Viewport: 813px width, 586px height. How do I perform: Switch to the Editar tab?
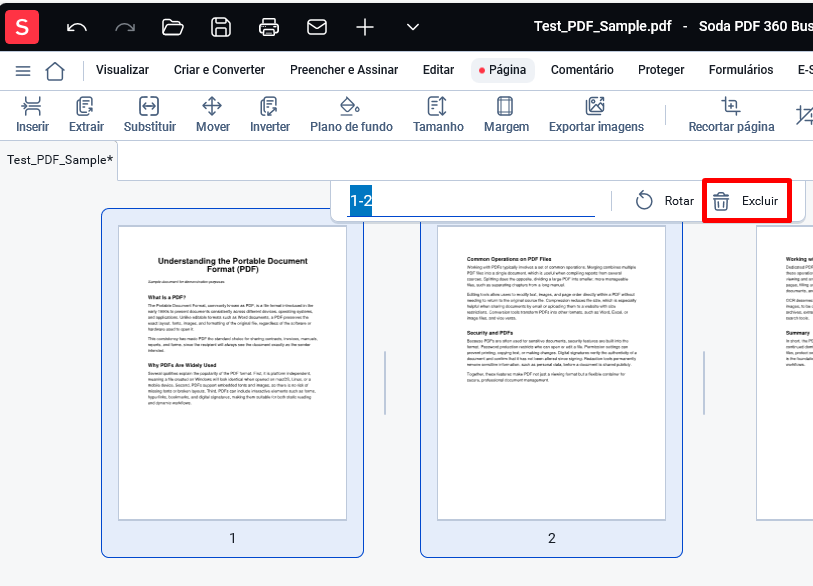point(438,70)
